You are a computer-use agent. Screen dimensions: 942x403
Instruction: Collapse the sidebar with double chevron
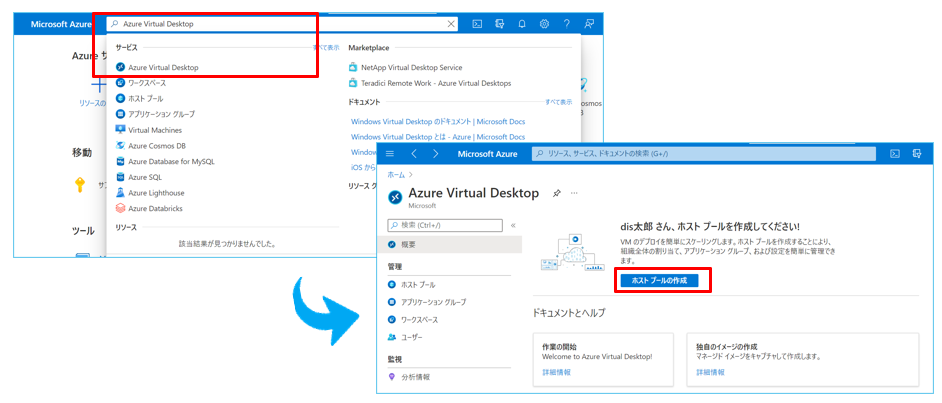(x=513, y=226)
